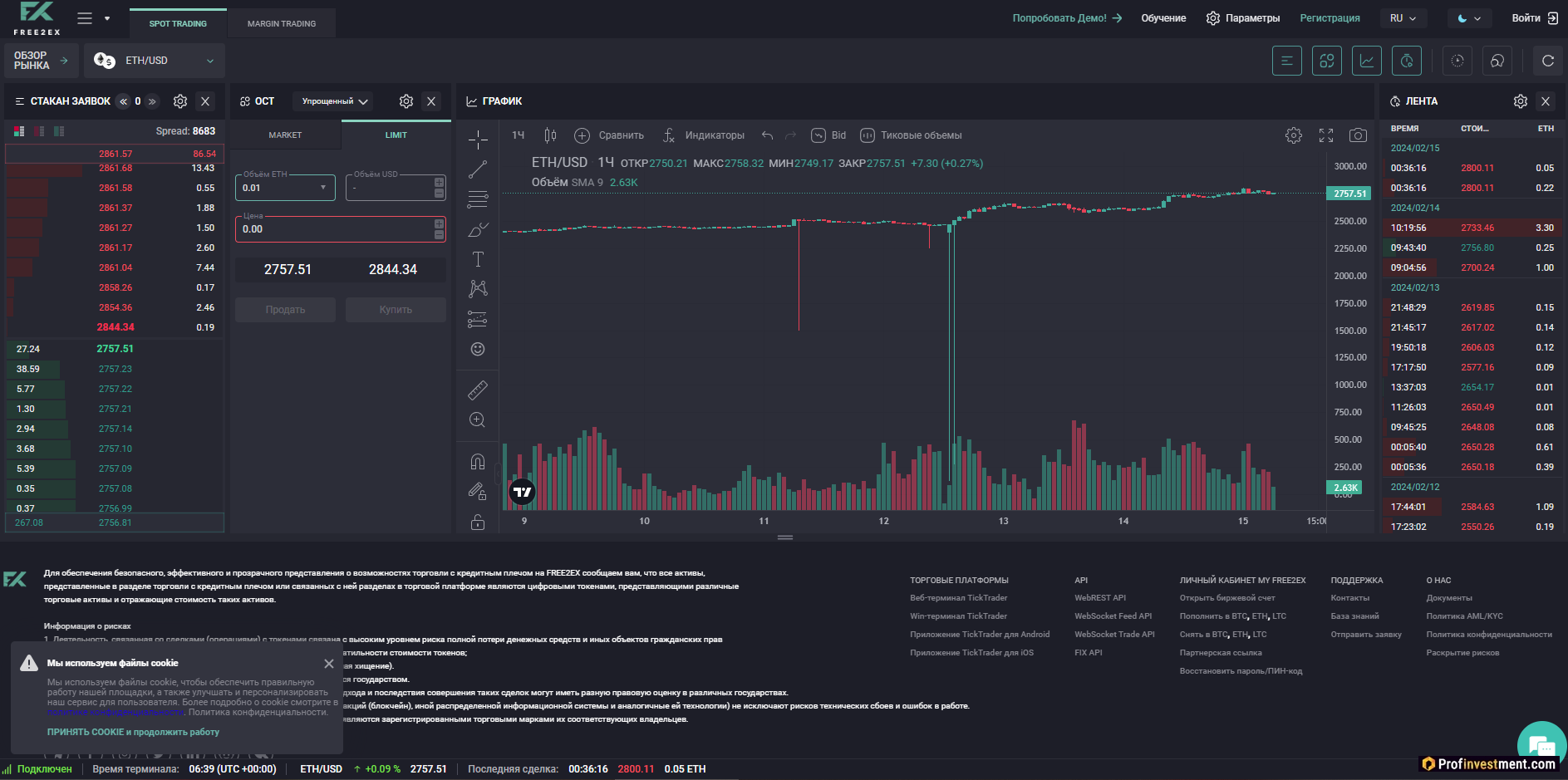Click the Попробовать Демо link
Screen dimensions: 1568x780
(x=1067, y=18)
